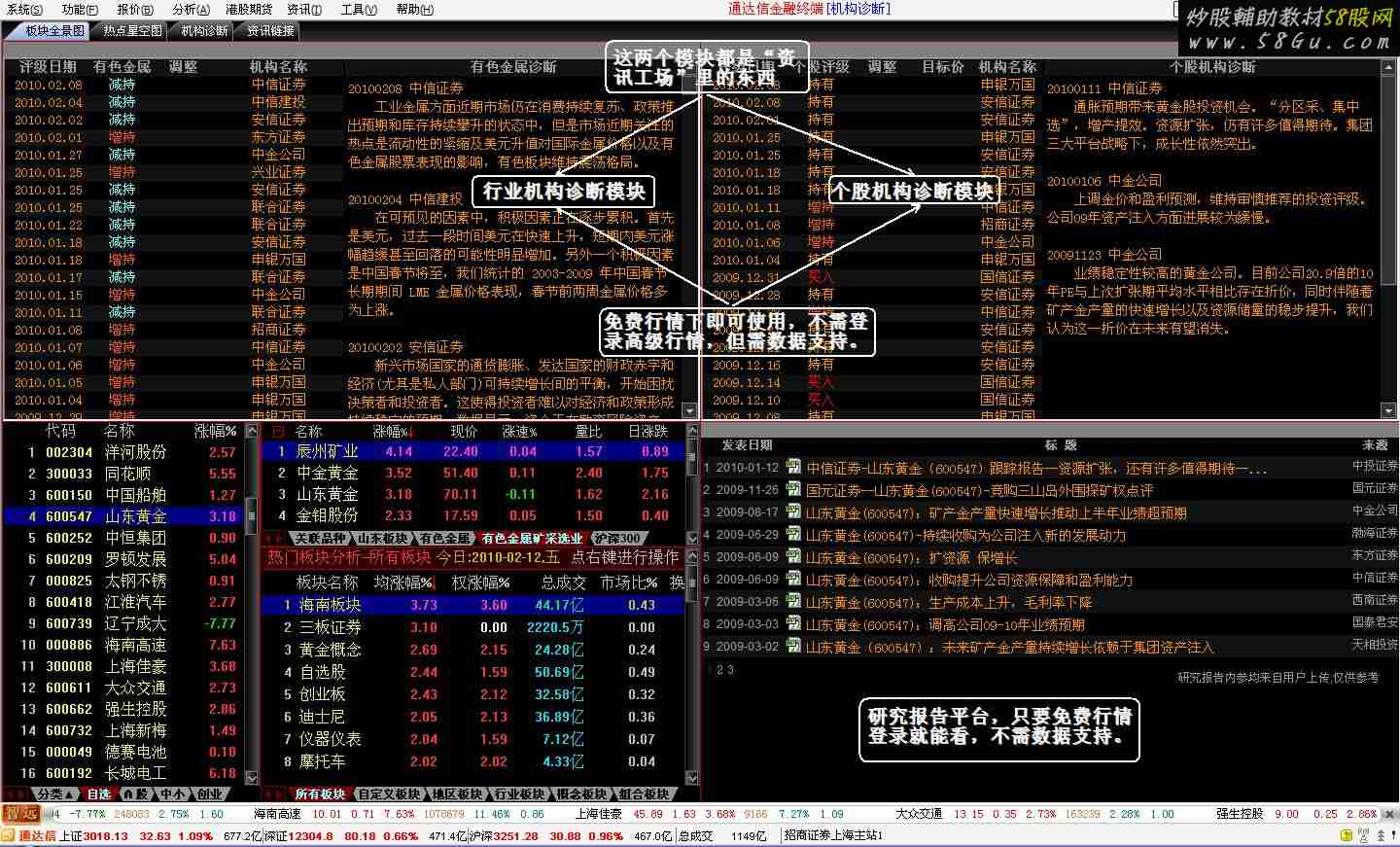
Task: Open the 系统 menu
Action: click(x=24, y=9)
